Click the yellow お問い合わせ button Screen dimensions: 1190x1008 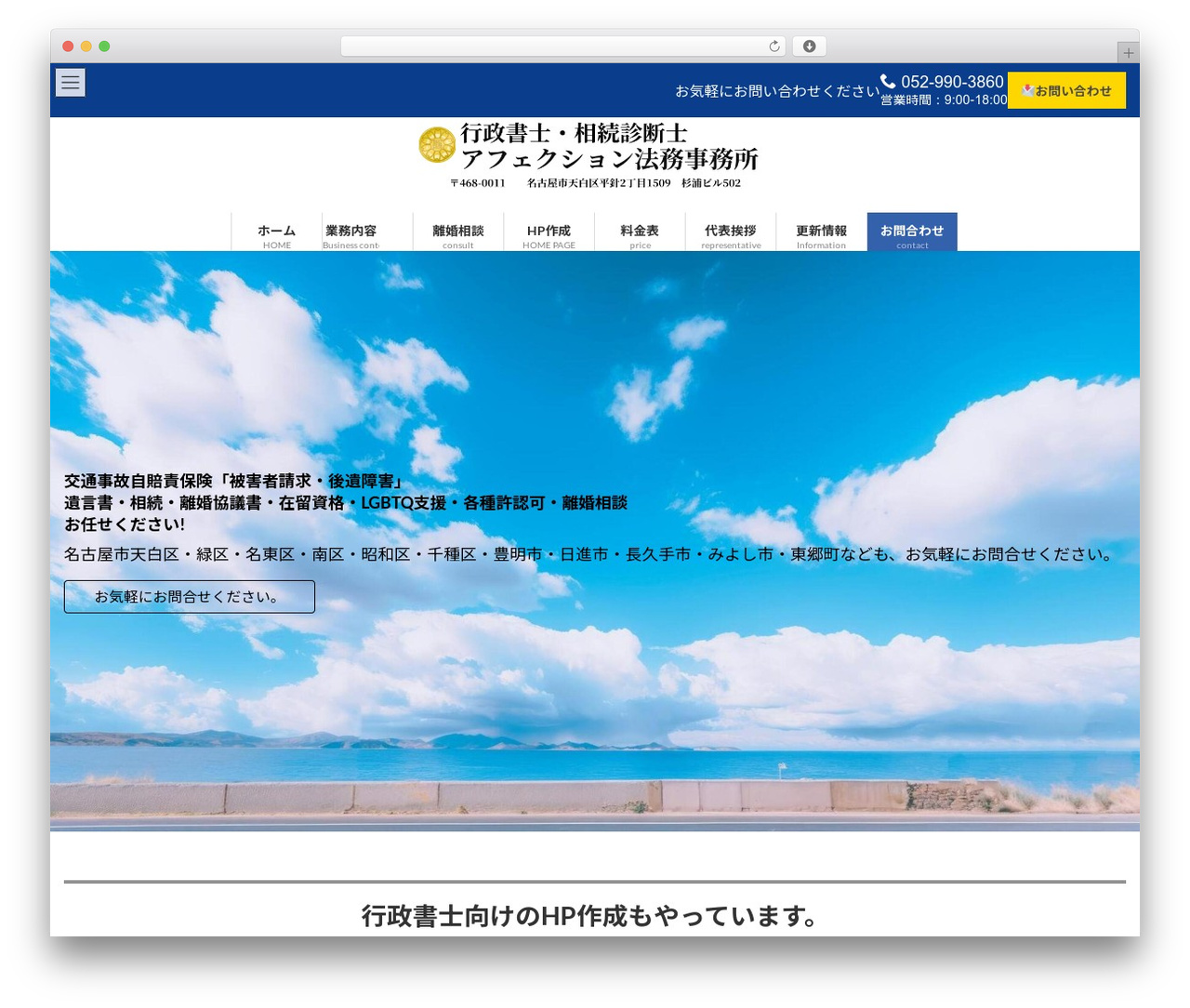pyautogui.click(x=1066, y=90)
